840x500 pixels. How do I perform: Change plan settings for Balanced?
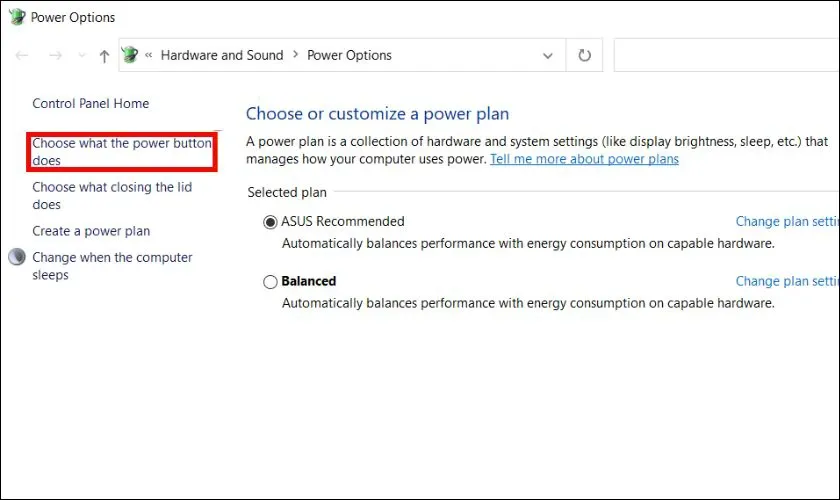coord(788,281)
